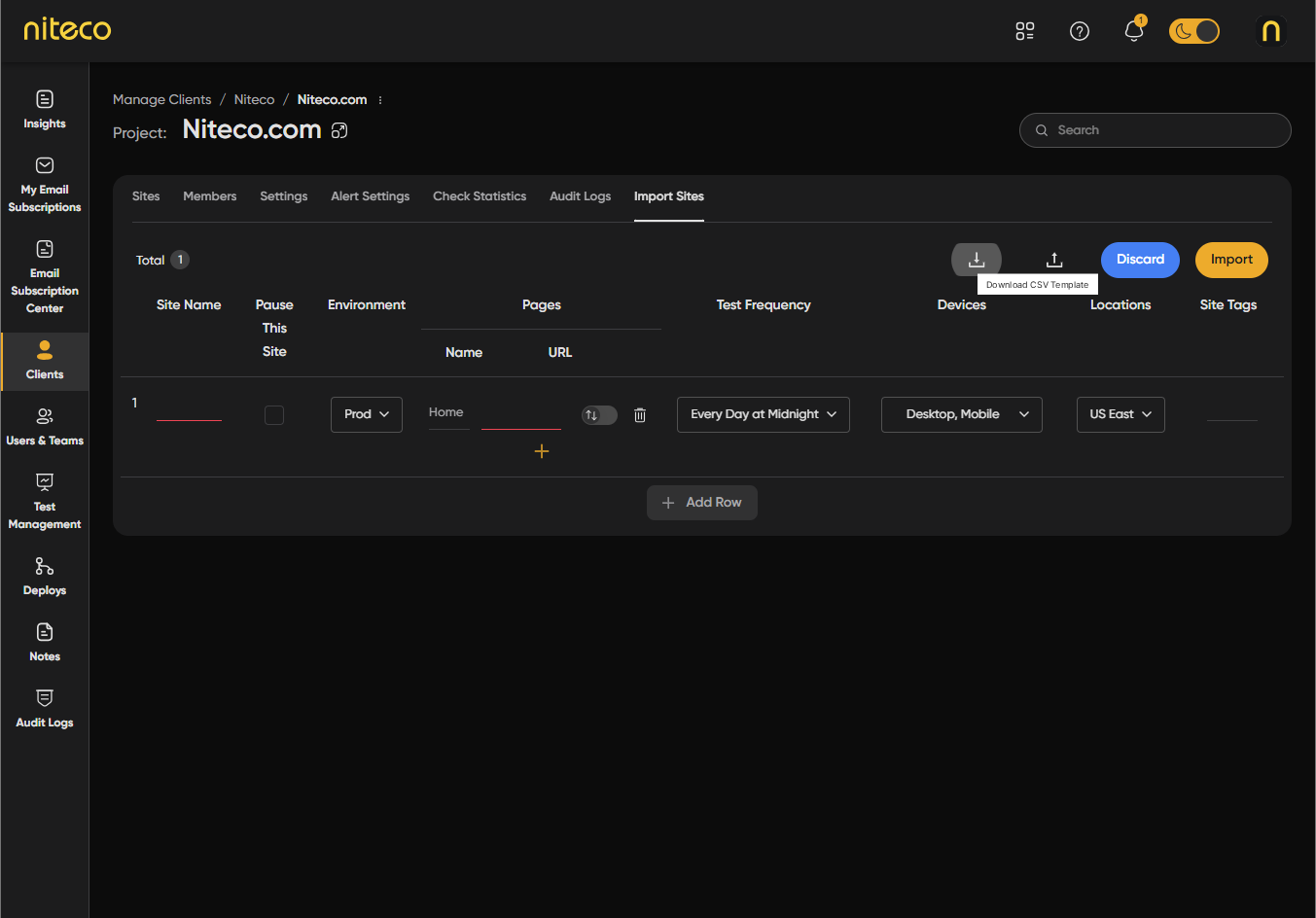
Task: Go to Insights in sidebar
Action: 45,109
